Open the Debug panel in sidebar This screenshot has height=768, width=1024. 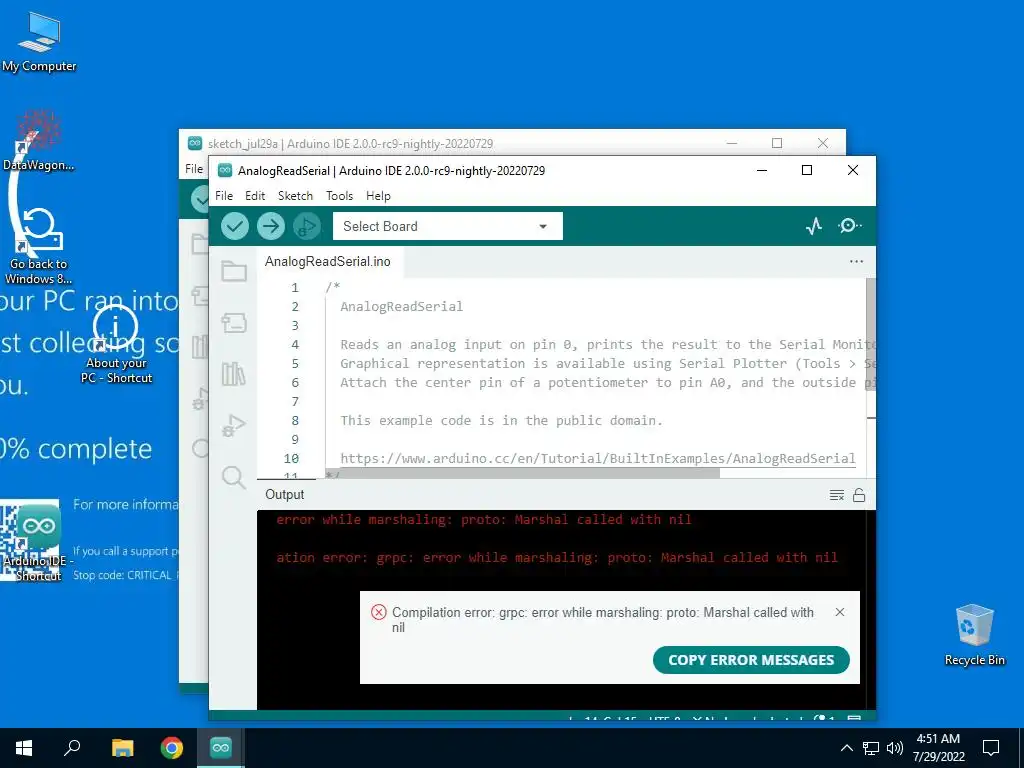coord(234,425)
